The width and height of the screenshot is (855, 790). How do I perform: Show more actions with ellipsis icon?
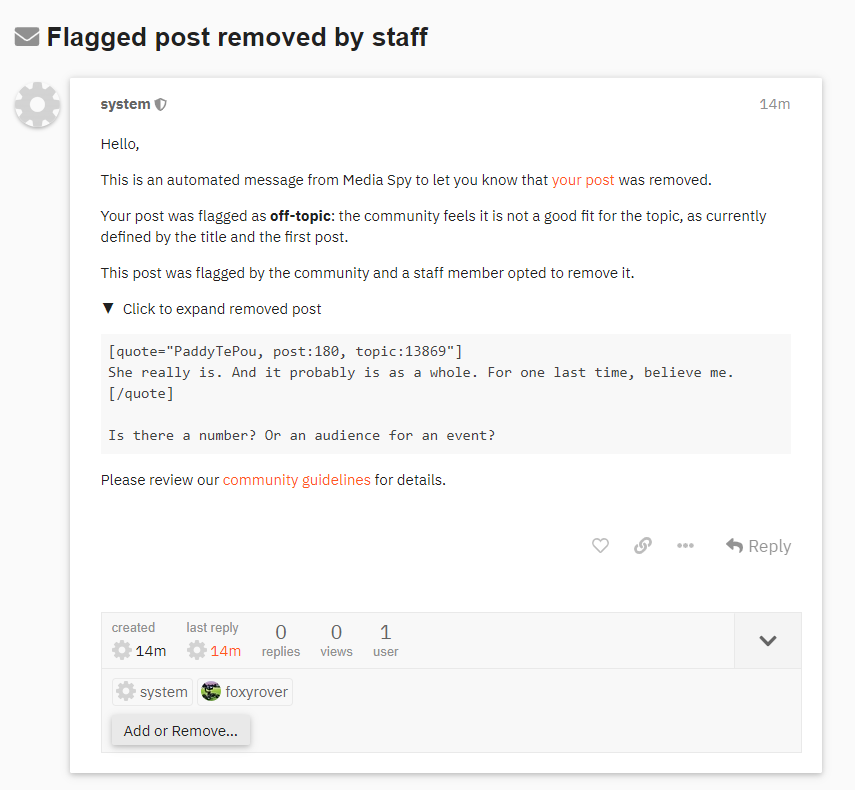pyautogui.click(x=685, y=546)
